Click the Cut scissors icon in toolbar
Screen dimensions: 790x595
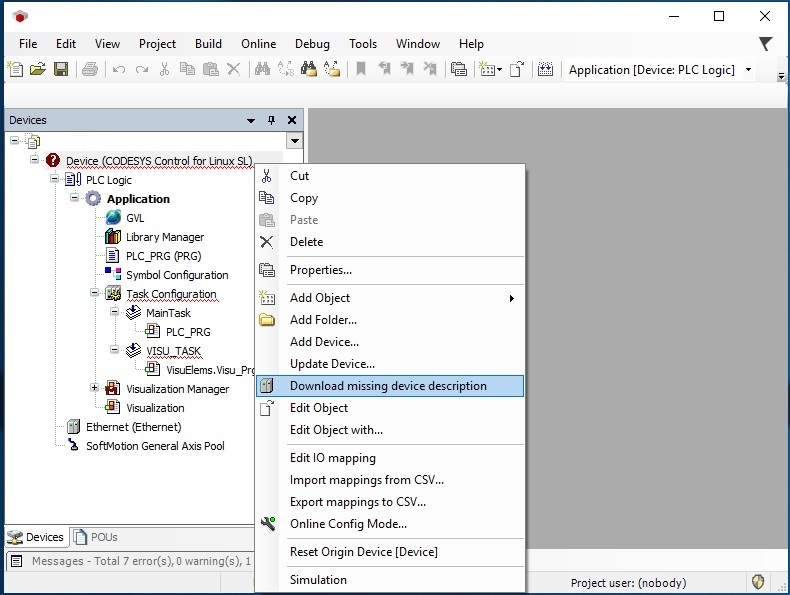[x=164, y=70]
